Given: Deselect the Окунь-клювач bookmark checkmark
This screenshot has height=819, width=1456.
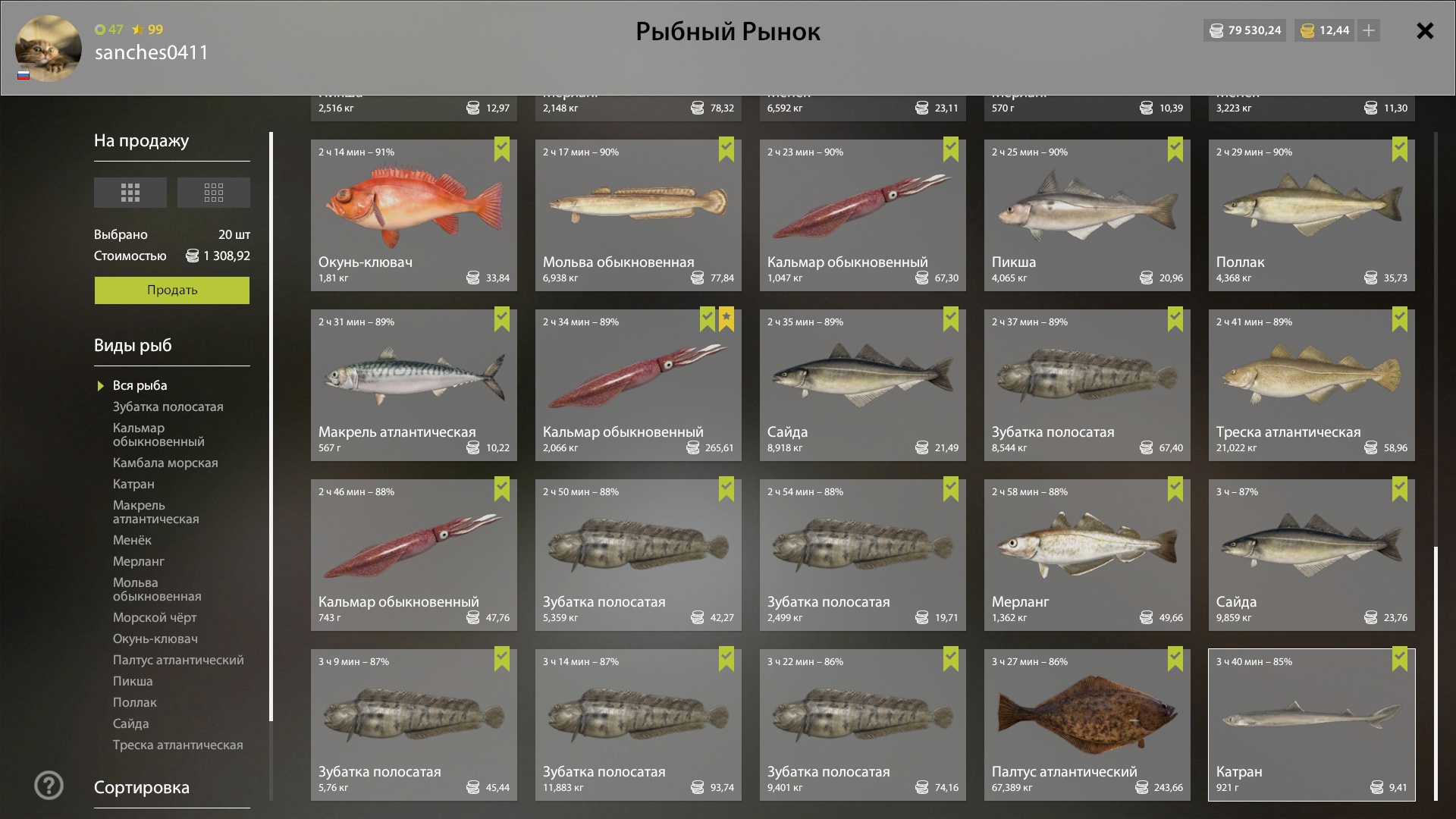Looking at the screenshot, I should point(502,149).
